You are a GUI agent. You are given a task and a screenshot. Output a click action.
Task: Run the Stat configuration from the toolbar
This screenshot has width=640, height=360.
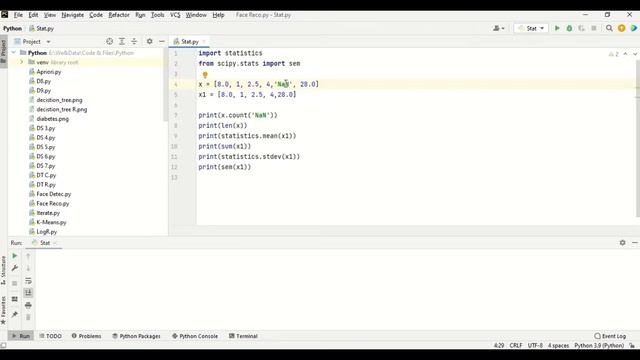point(557,28)
